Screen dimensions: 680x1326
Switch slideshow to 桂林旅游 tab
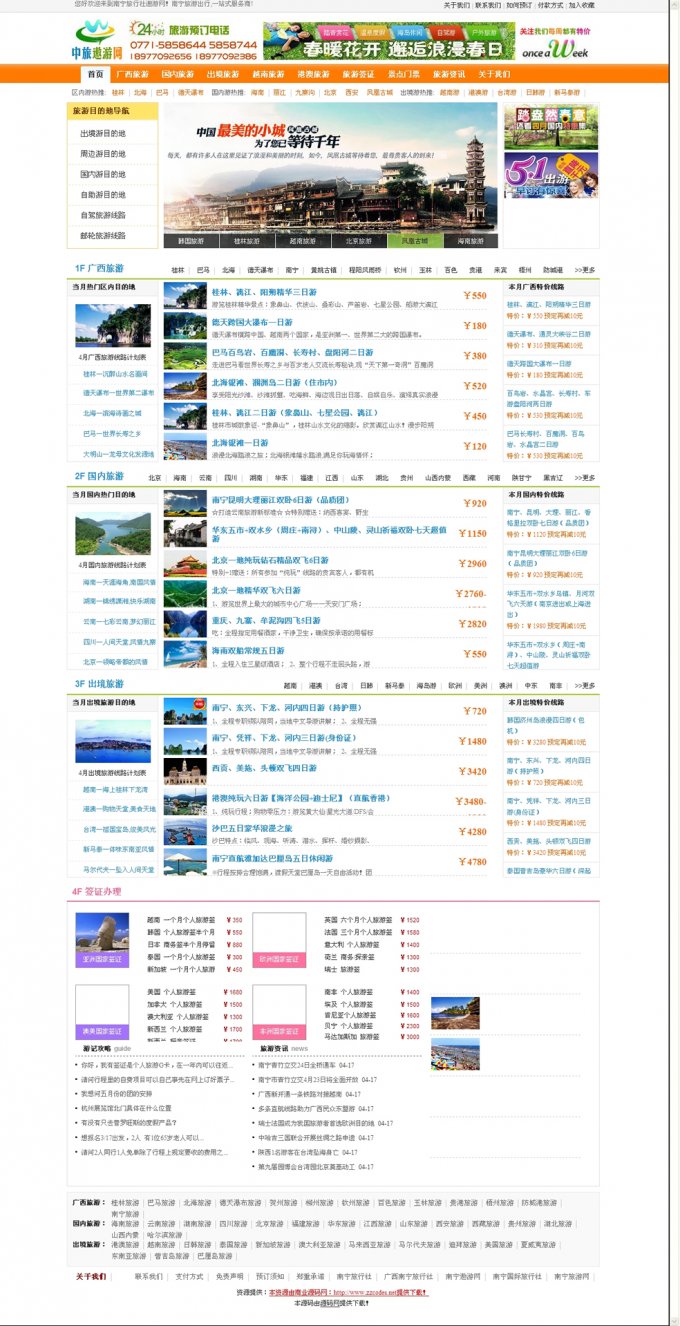(247, 241)
